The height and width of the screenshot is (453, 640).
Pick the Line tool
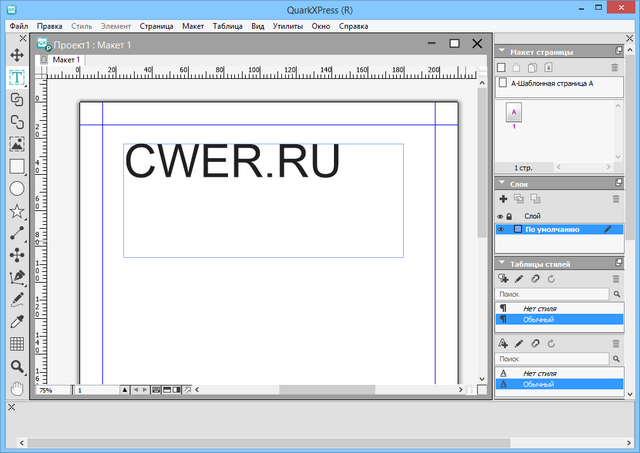[x=16, y=234]
